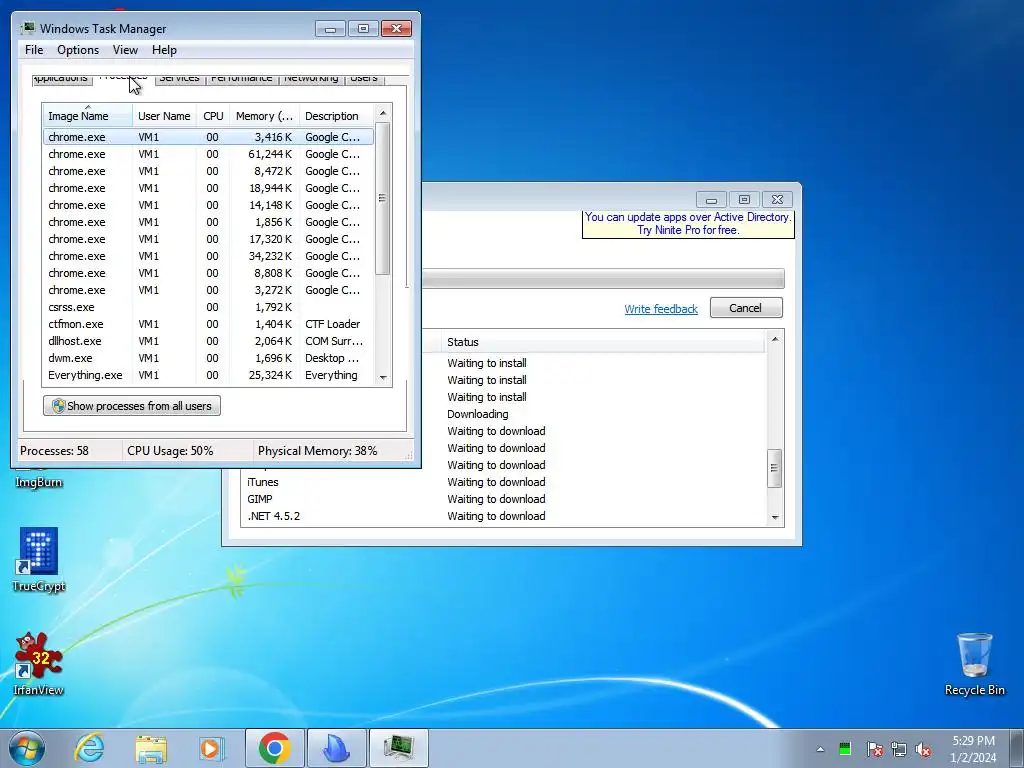Click the Ninite installation progress bar
The image size is (1024, 768).
(602, 279)
